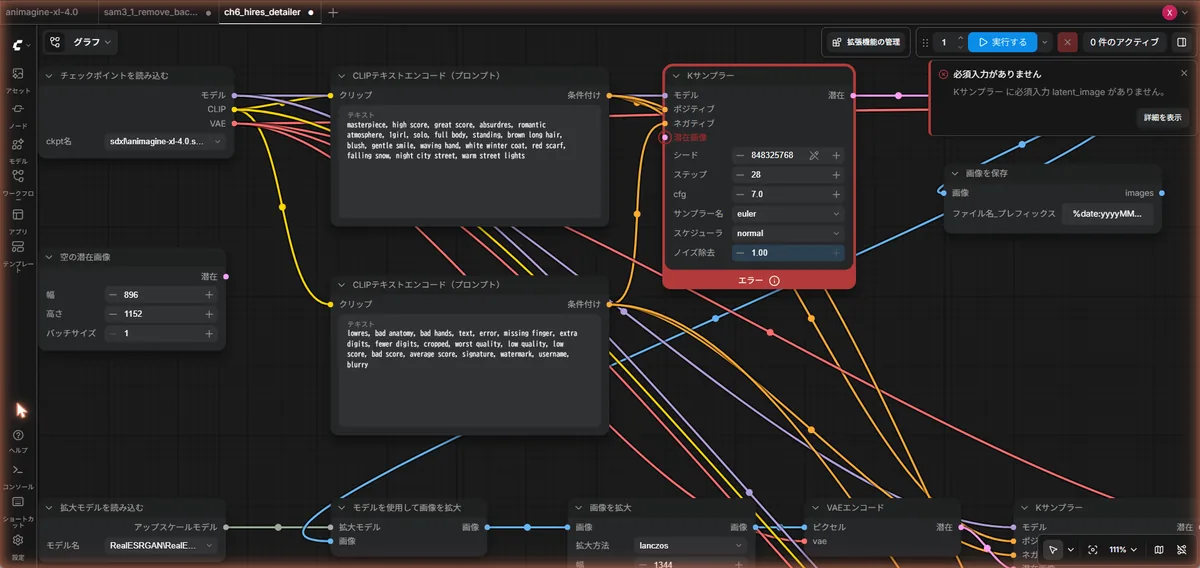Open the Node (ノード) library panel
This screenshot has height=568, width=1200.
click(17, 113)
